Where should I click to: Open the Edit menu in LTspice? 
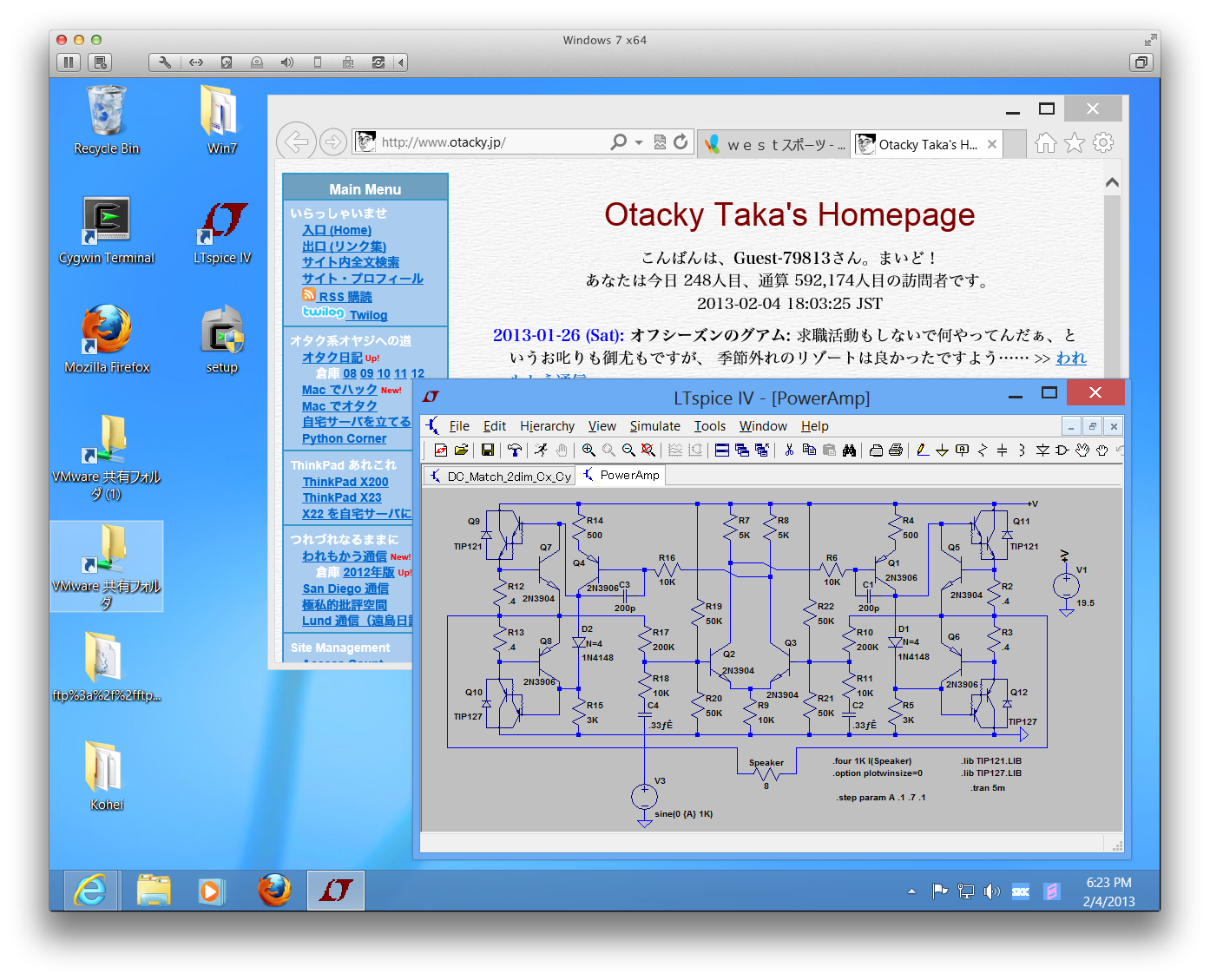495,426
